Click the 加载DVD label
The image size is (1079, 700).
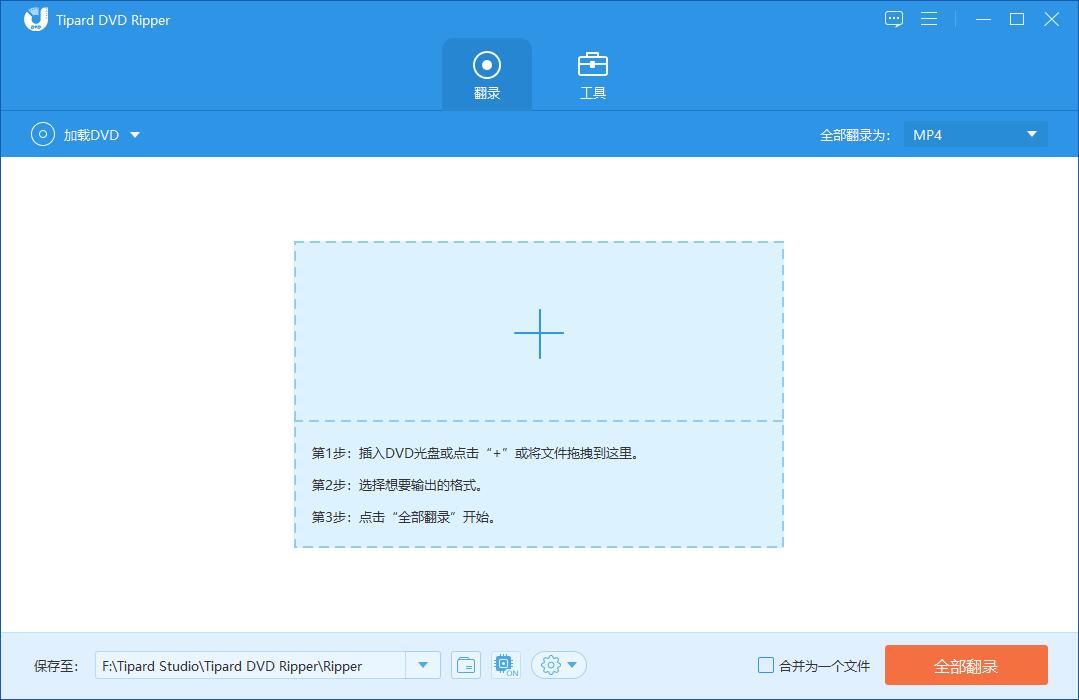(x=92, y=135)
